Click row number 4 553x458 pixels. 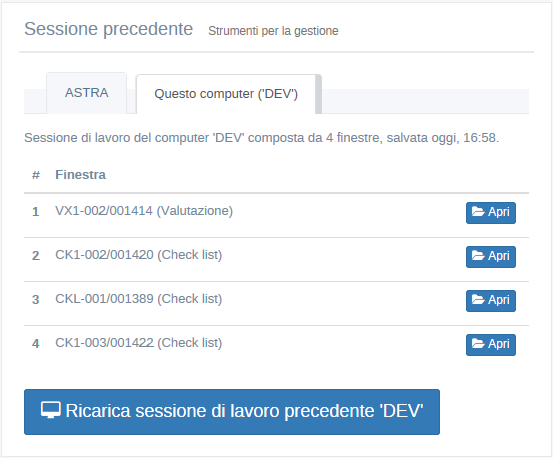pos(36,344)
